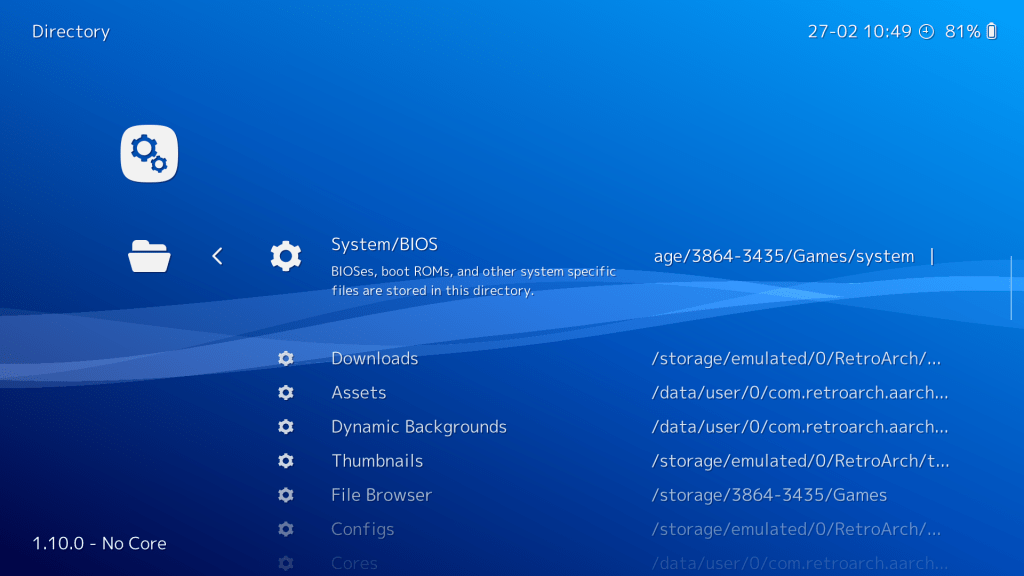The height and width of the screenshot is (576, 1024).
Task: Click the 1.10.0 - No Core version label
Action: click(100, 543)
